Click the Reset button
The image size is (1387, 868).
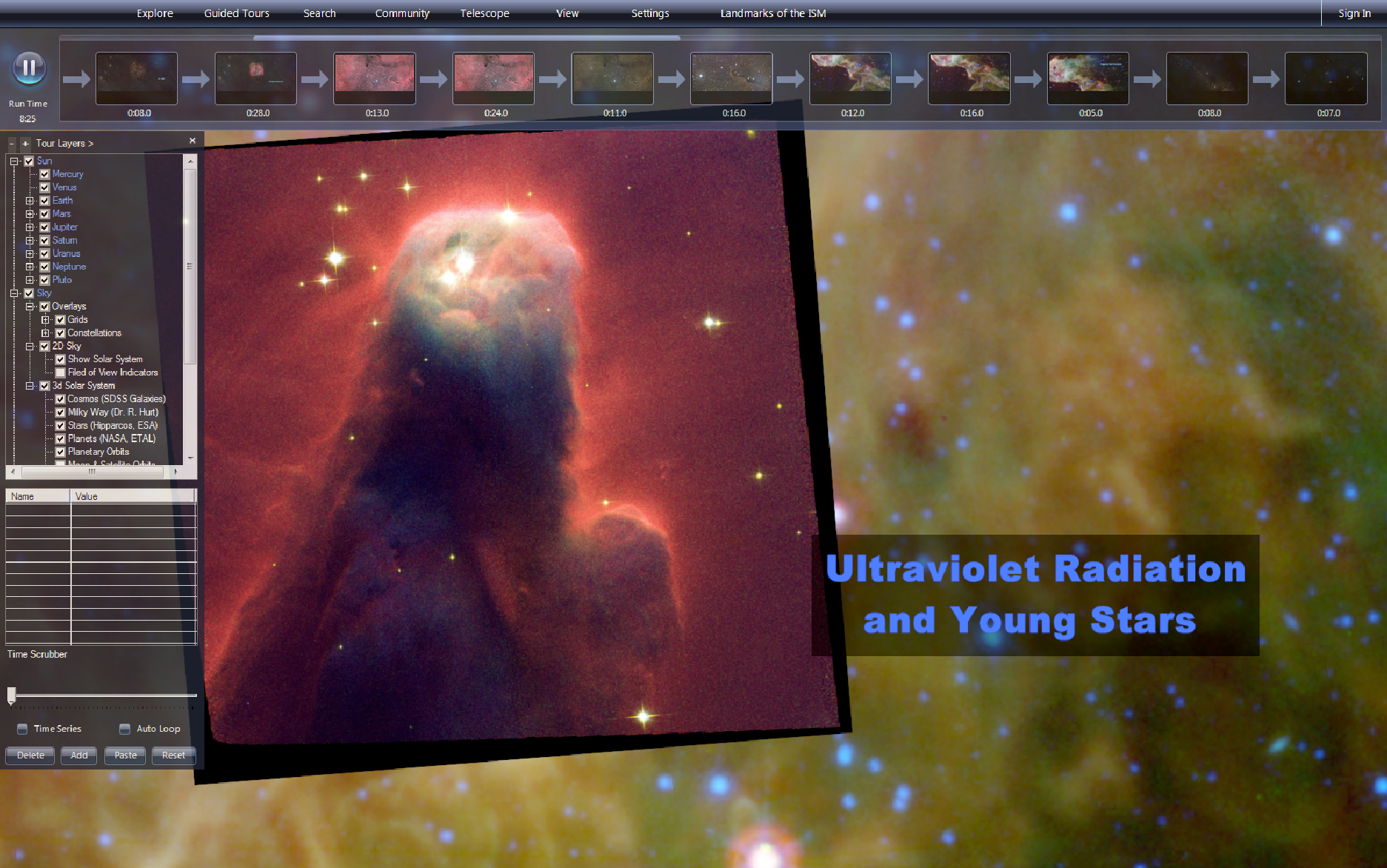[174, 755]
